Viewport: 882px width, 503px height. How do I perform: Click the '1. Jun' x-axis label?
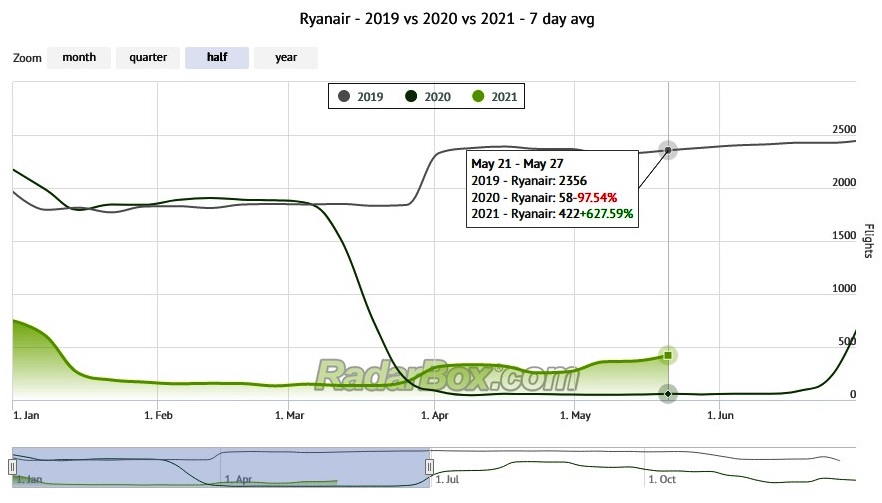[x=720, y=415]
